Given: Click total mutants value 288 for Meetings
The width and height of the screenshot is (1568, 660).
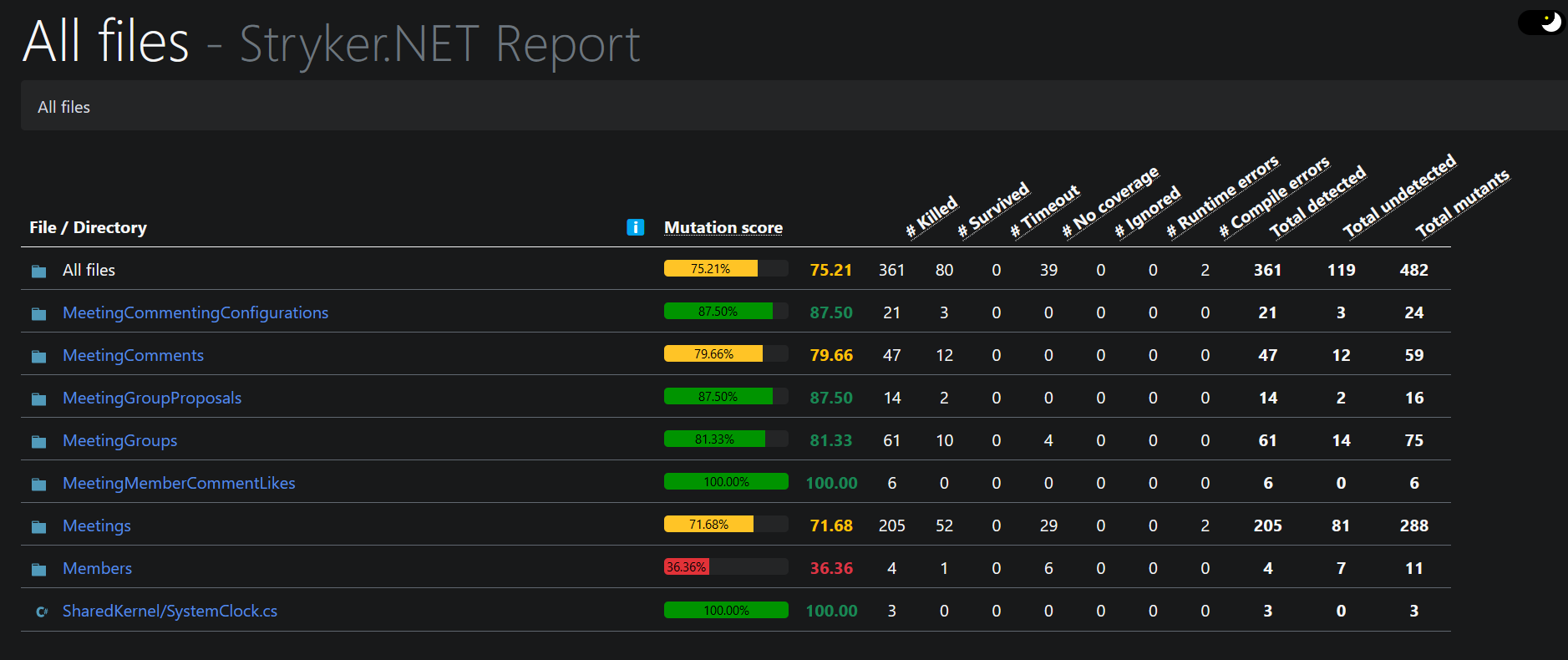Looking at the screenshot, I should click(1414, 525).
